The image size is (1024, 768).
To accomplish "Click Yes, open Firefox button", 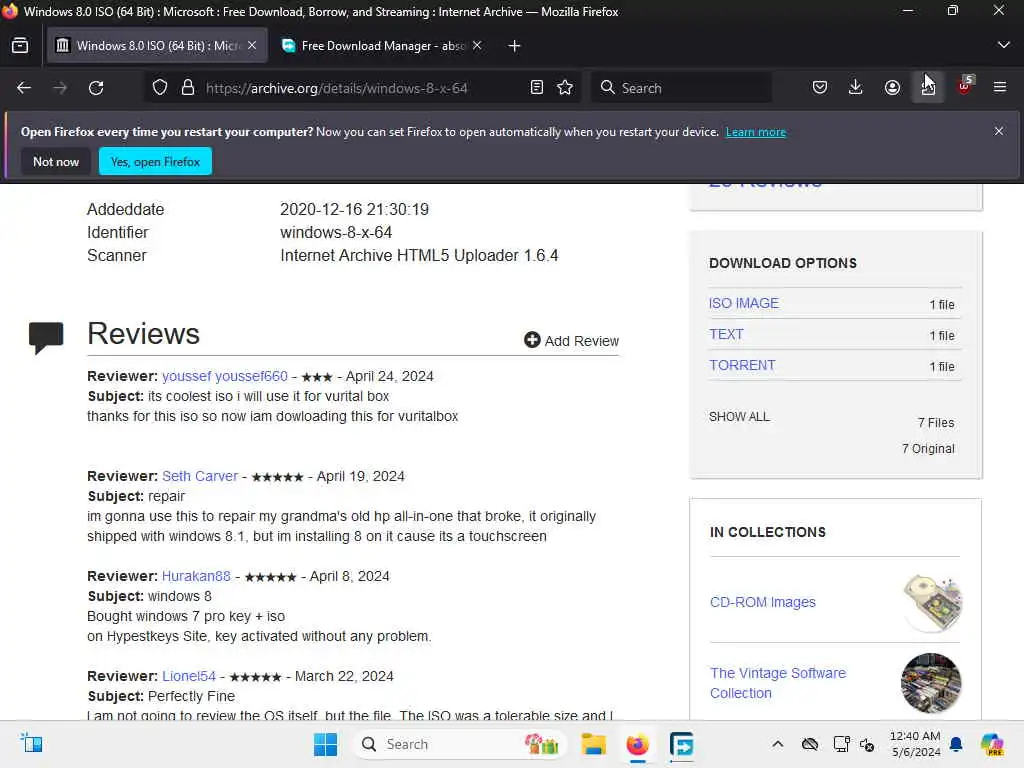I will [155, 161].
